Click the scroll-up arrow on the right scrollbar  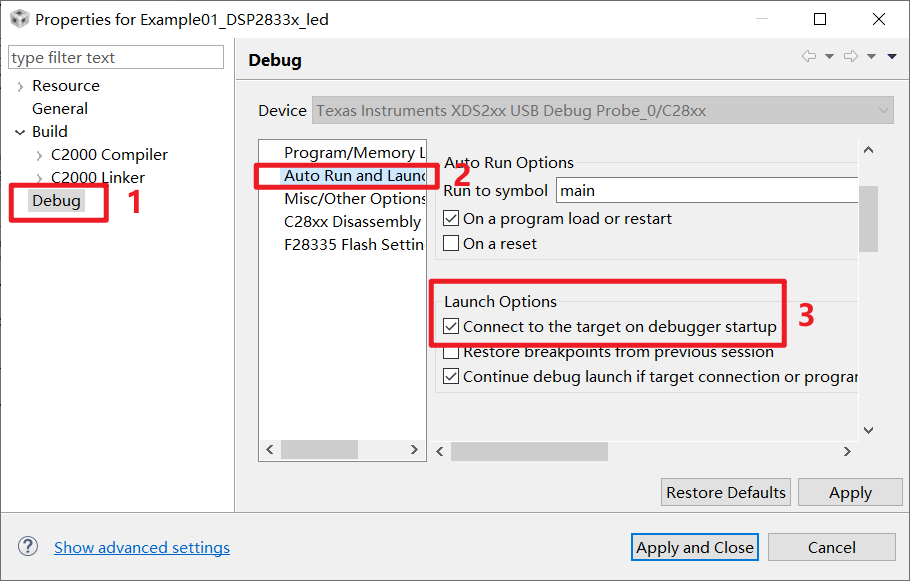click(x=868, y=149)
